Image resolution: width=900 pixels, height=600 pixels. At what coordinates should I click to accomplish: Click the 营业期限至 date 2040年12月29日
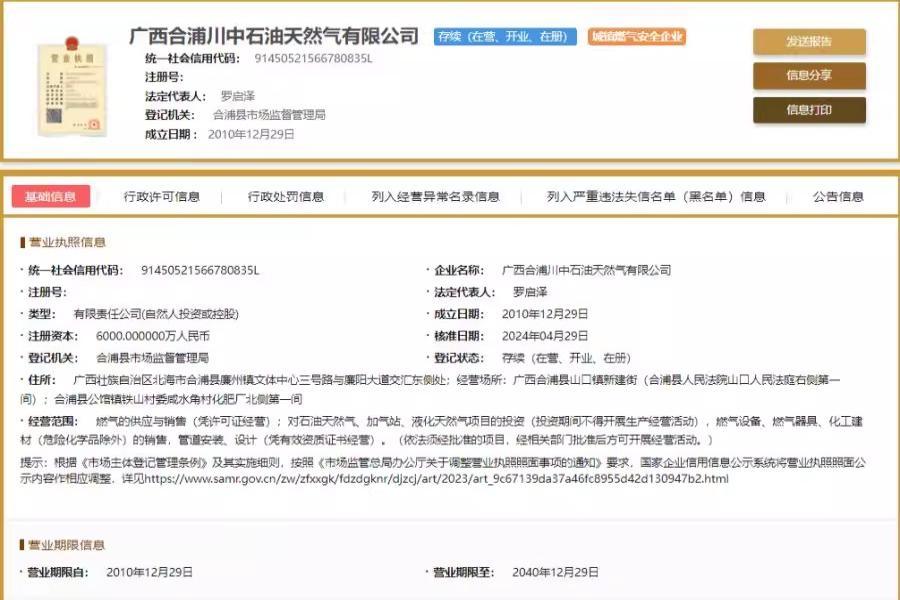pos(555,572)
